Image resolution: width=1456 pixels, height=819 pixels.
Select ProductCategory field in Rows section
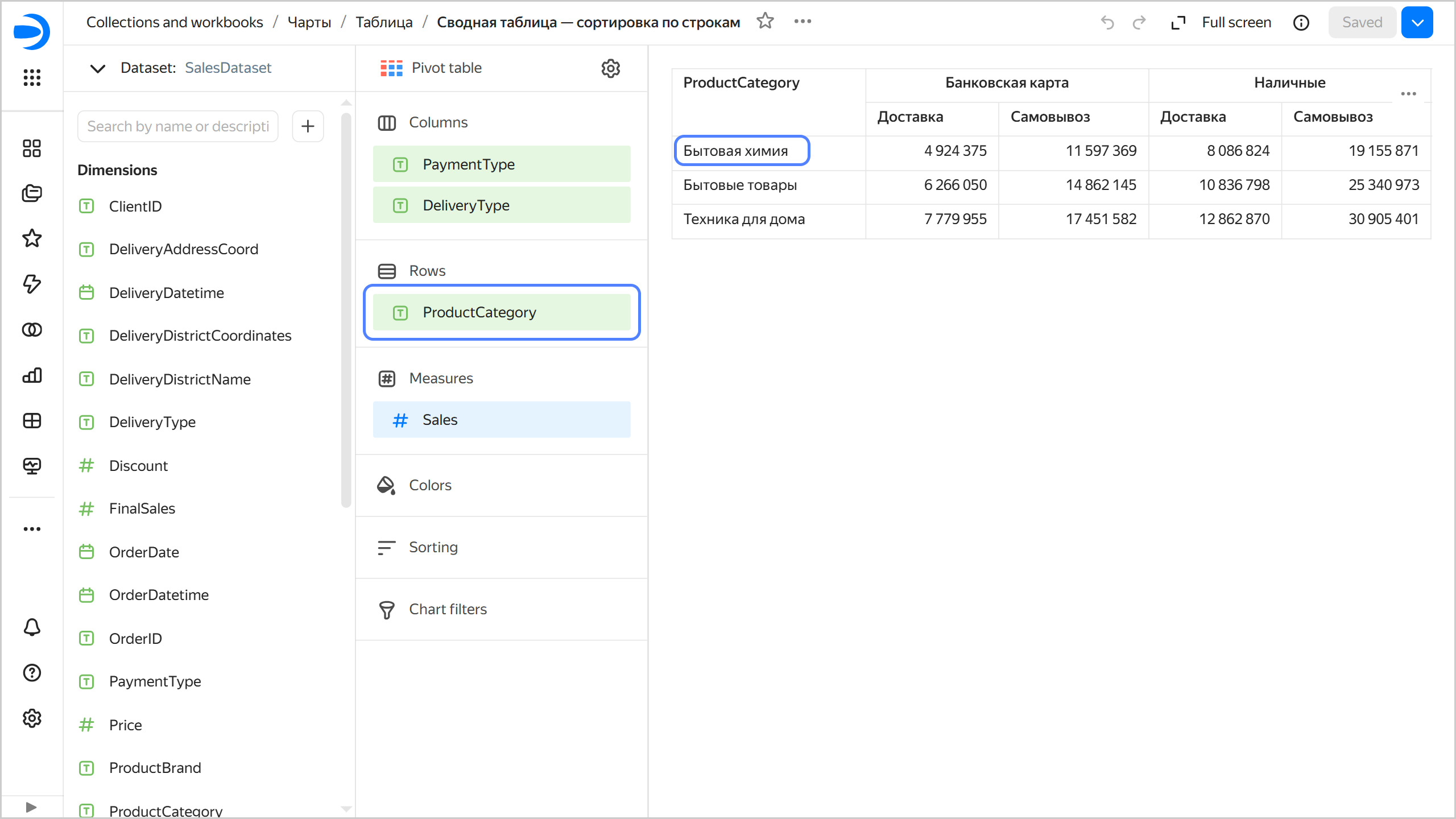click(x=502, y=312)
